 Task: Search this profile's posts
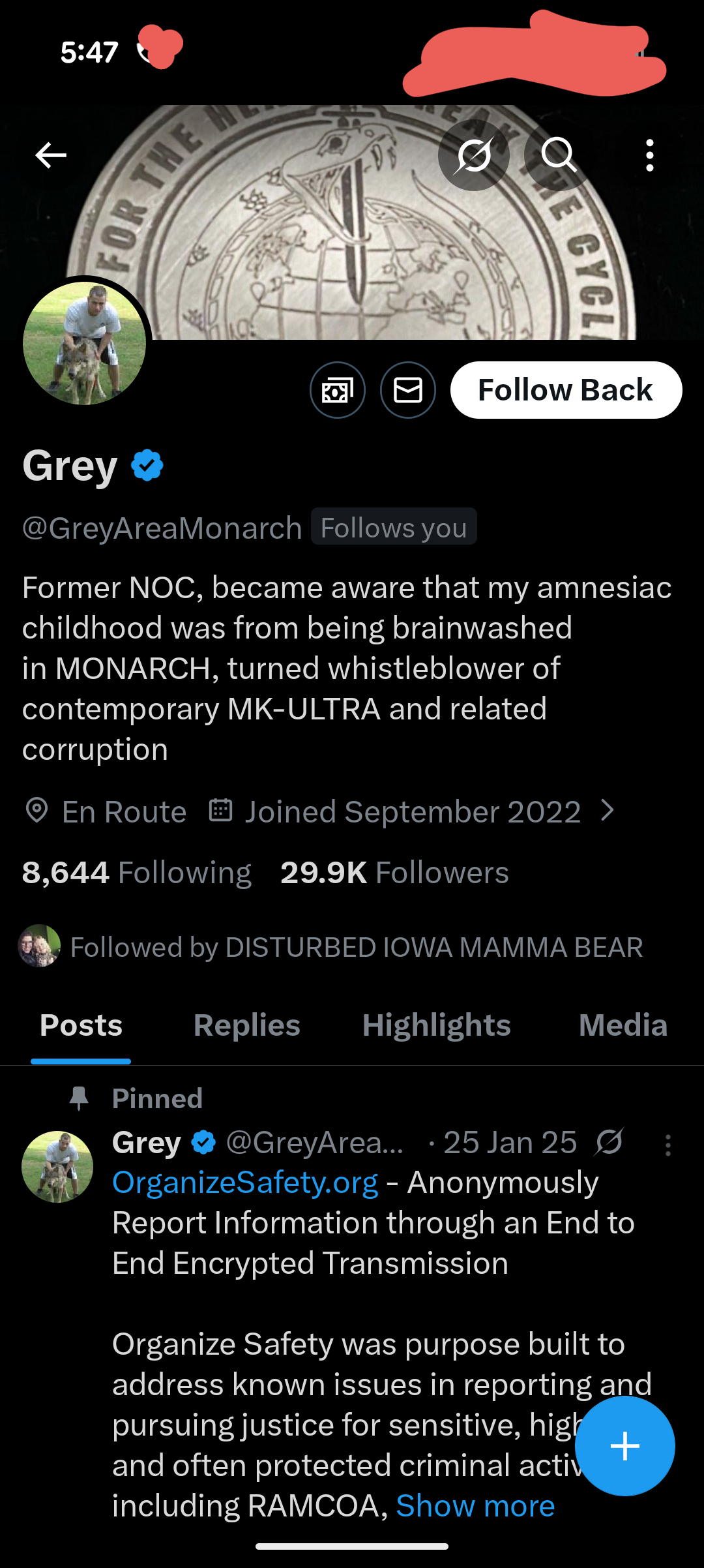(559, 155)
